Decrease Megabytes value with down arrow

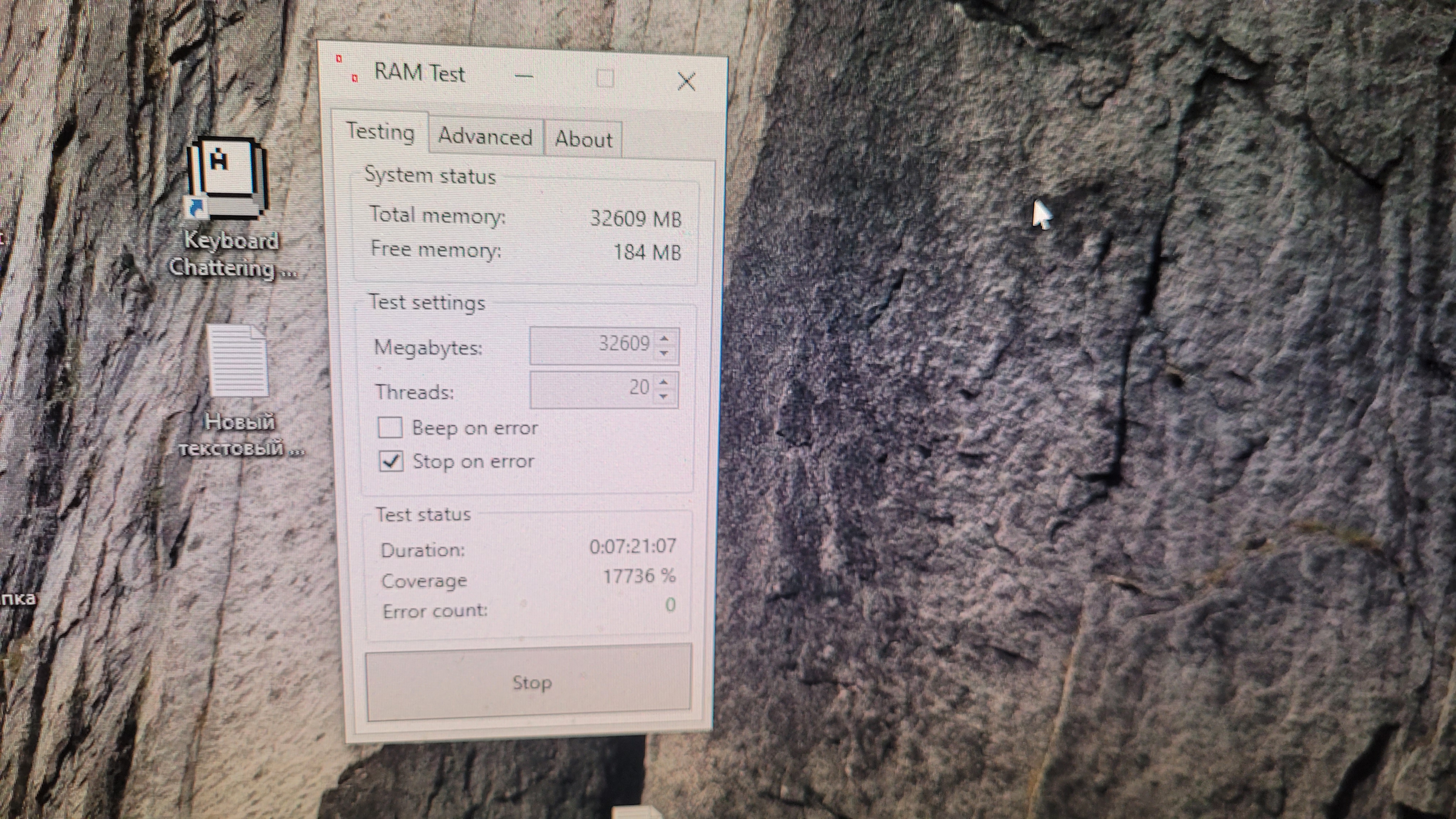click(x=664, y=353)
